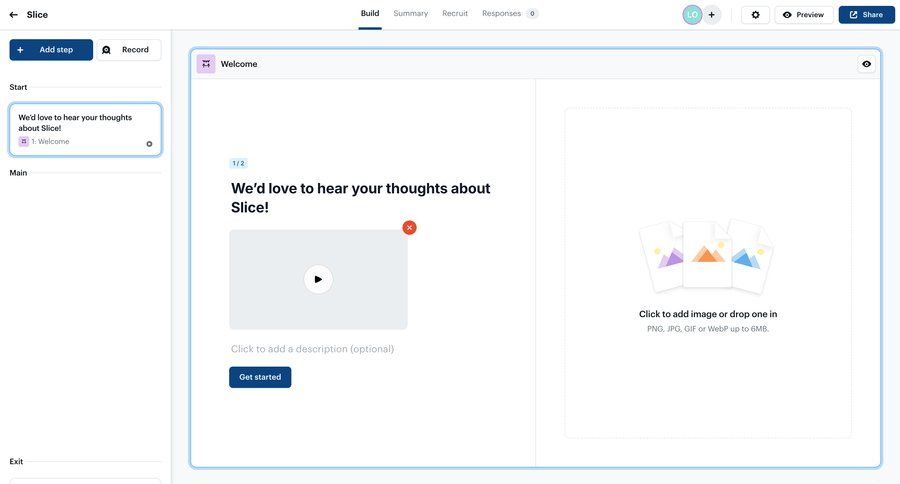The width and height of the screenshot is (900, 484).
Task: Add collaborator with the plus icon
Action: click(711, 15)
